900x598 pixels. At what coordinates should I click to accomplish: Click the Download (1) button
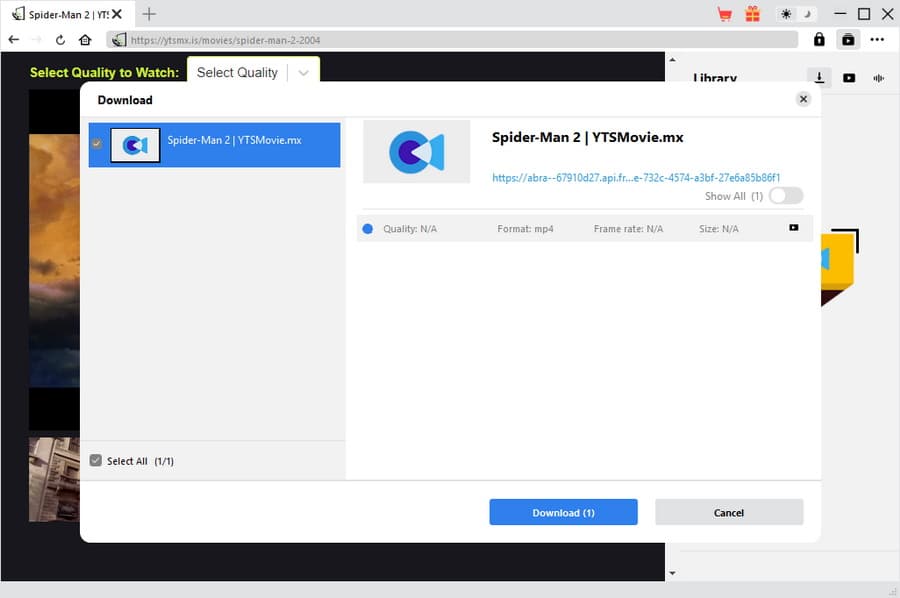tap(563, 512)
